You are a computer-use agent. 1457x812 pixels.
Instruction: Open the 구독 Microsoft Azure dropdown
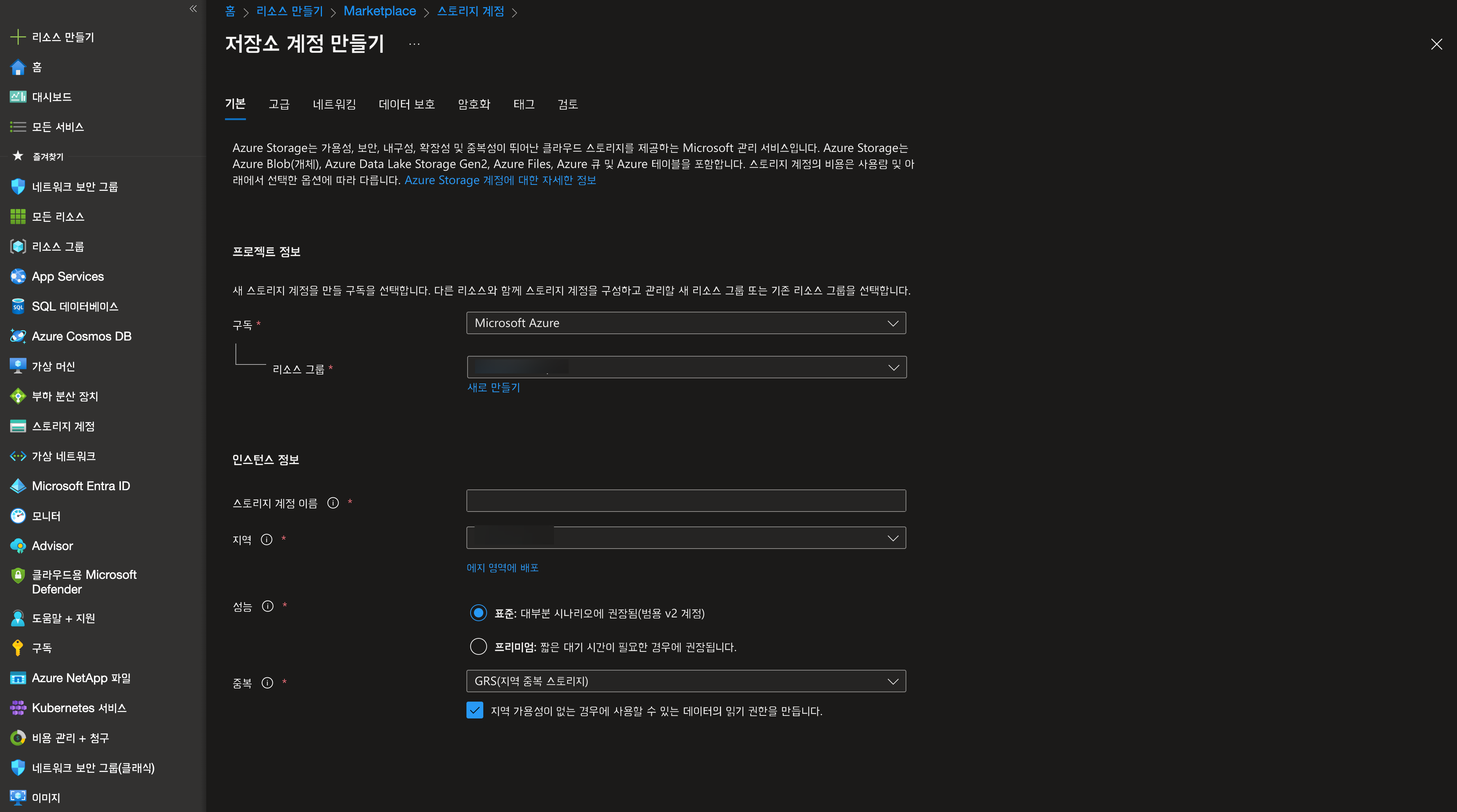pos(686,323)
